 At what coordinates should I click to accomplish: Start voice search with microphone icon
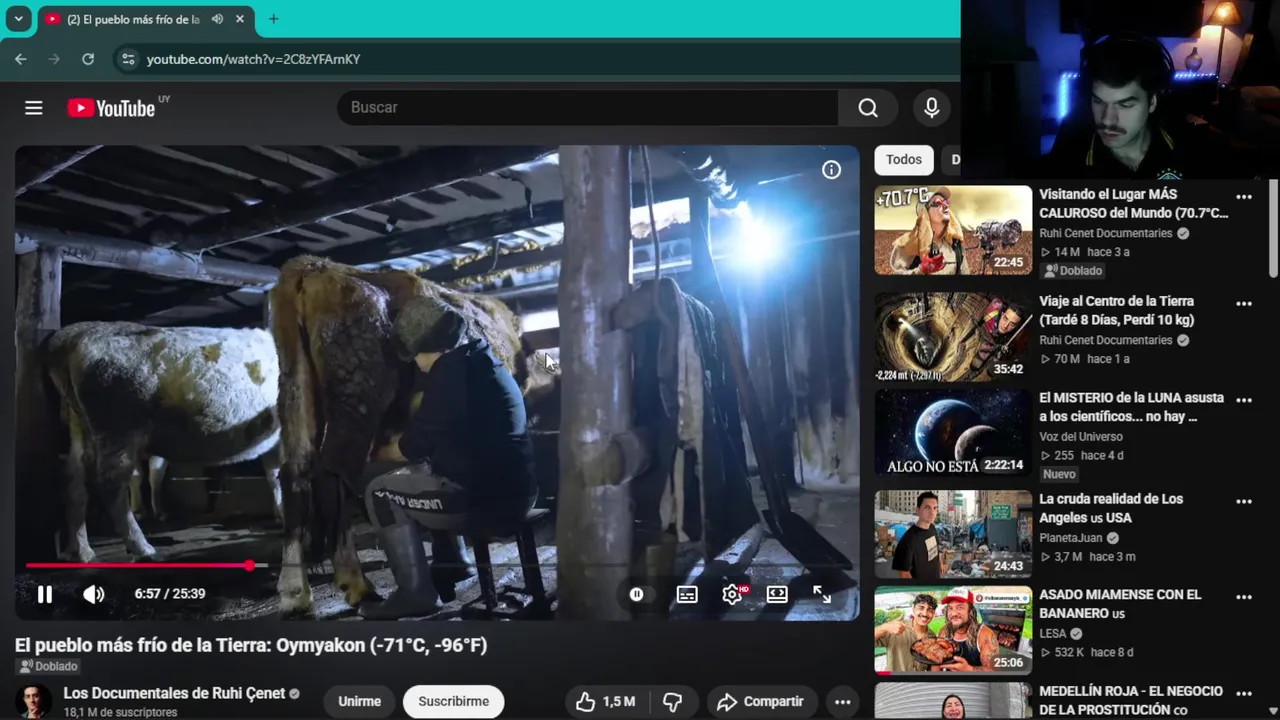point(931,108)
